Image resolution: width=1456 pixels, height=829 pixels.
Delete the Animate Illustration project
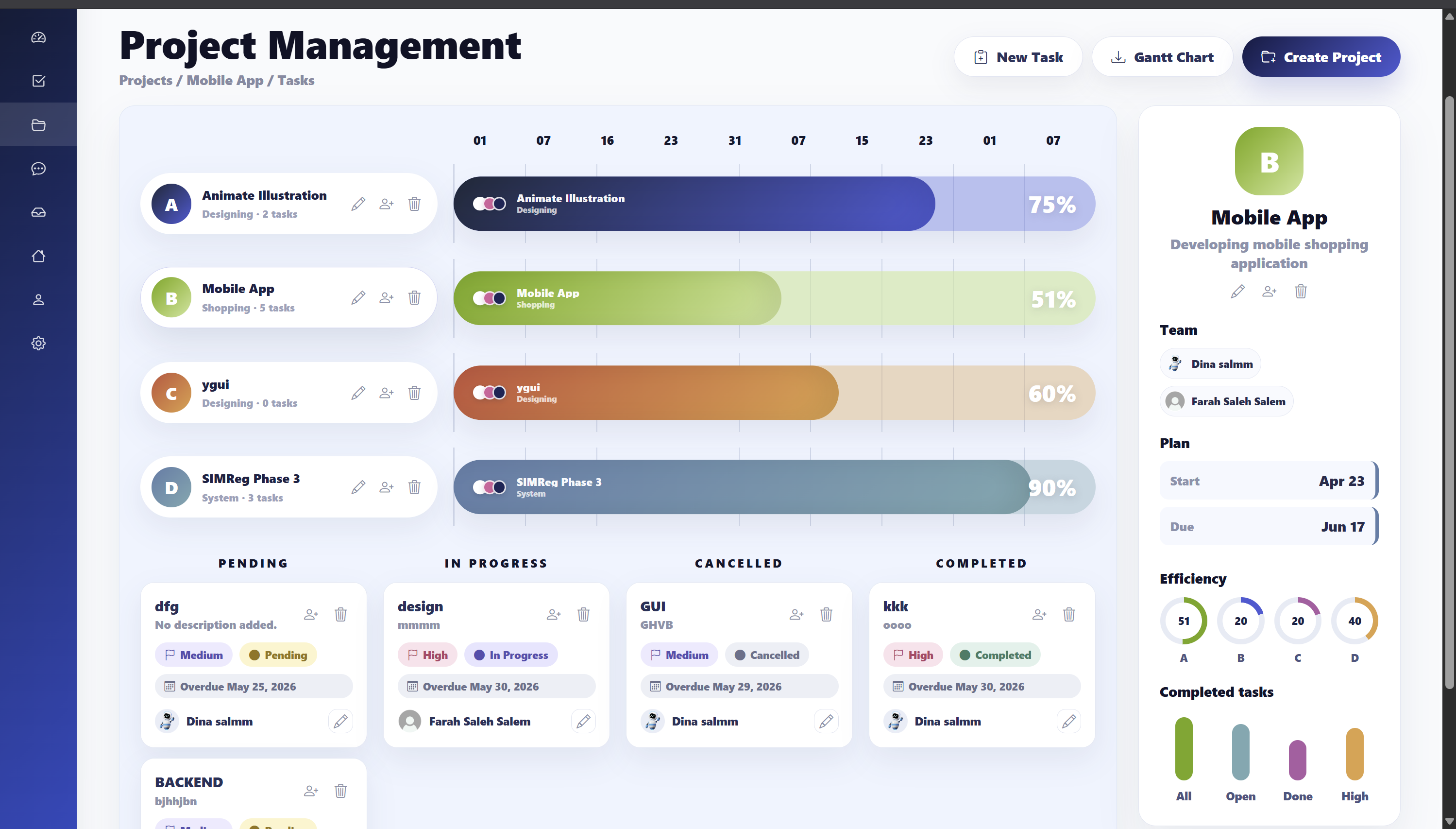[414, 204]
